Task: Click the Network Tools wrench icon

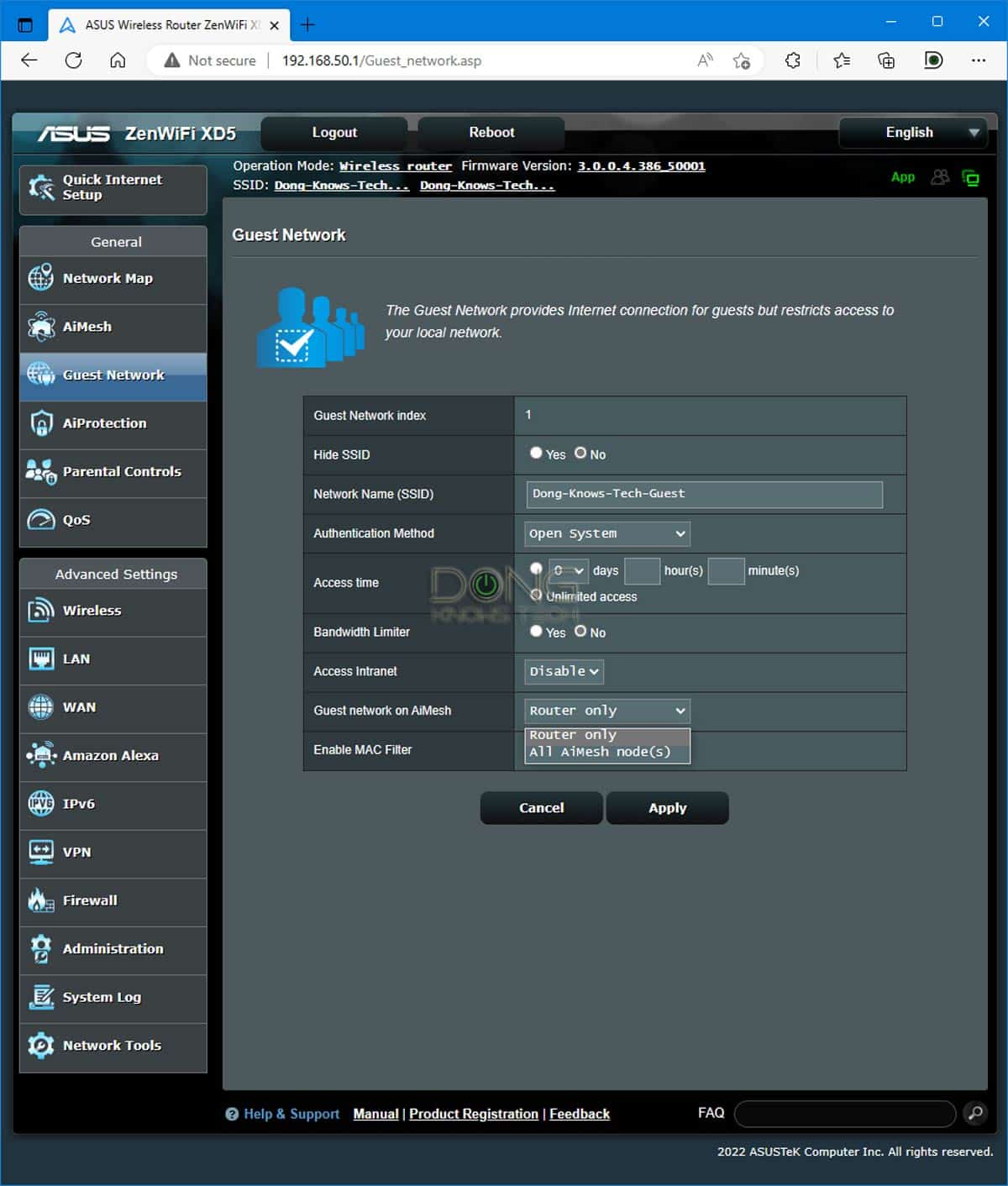Action: [41, 1045]
